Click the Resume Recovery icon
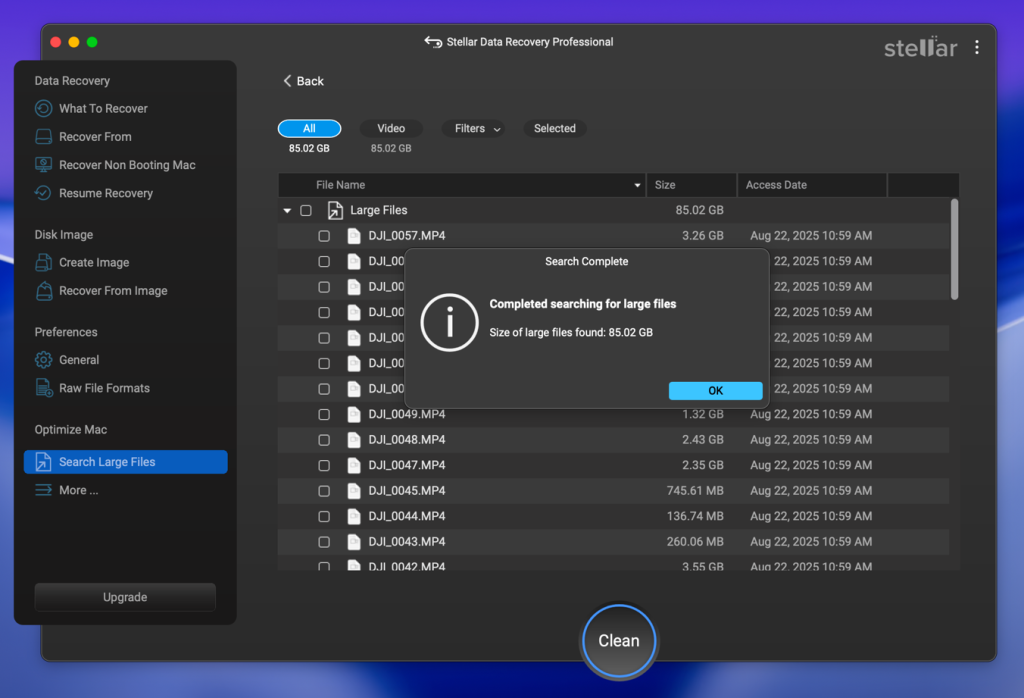Viewport: 1024px width, 698px height. 43,193
